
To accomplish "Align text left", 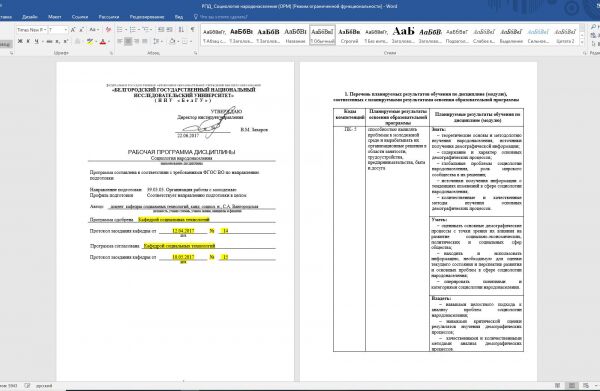I will 120,41.
